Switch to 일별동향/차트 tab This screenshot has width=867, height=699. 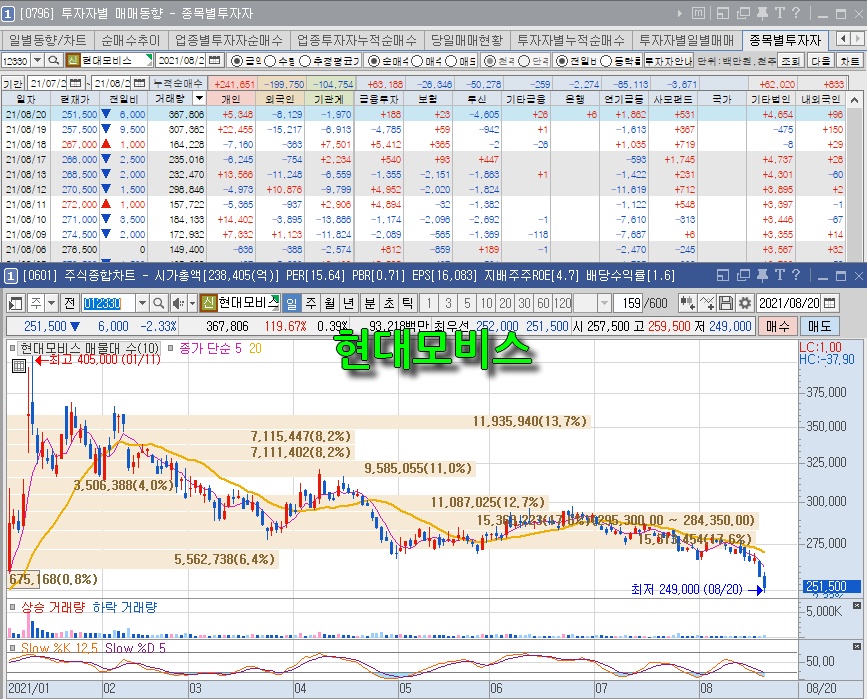click(x=48, y=40)
